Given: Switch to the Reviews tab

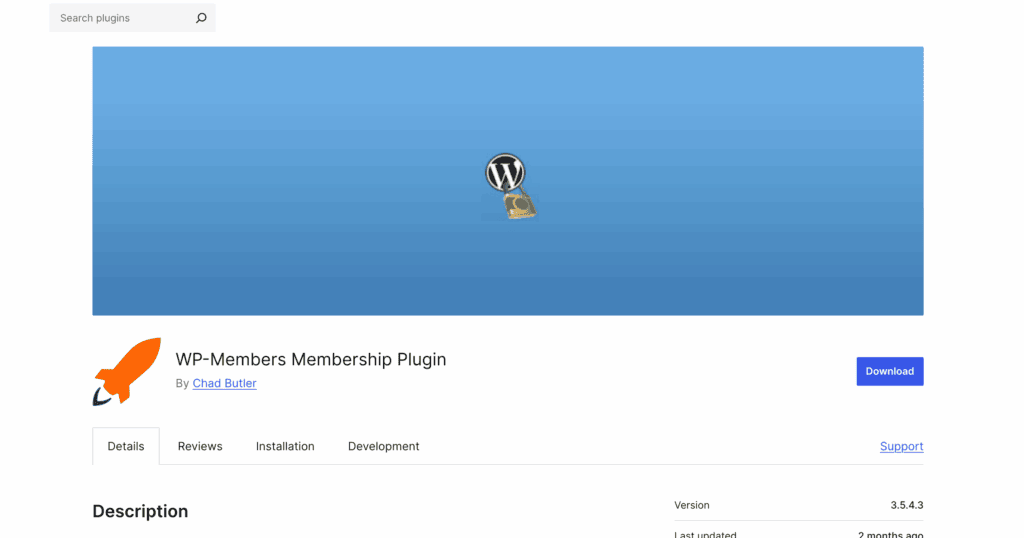Looking at the screenshot, I should click(200, 447).
